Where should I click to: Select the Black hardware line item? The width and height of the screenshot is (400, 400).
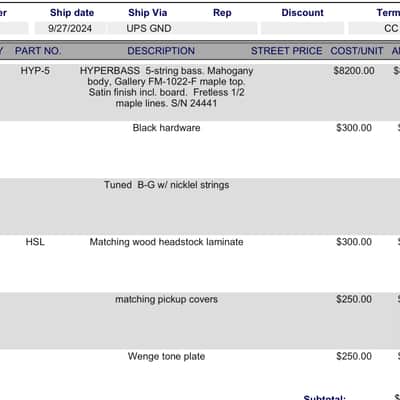(x=200, y=149)
